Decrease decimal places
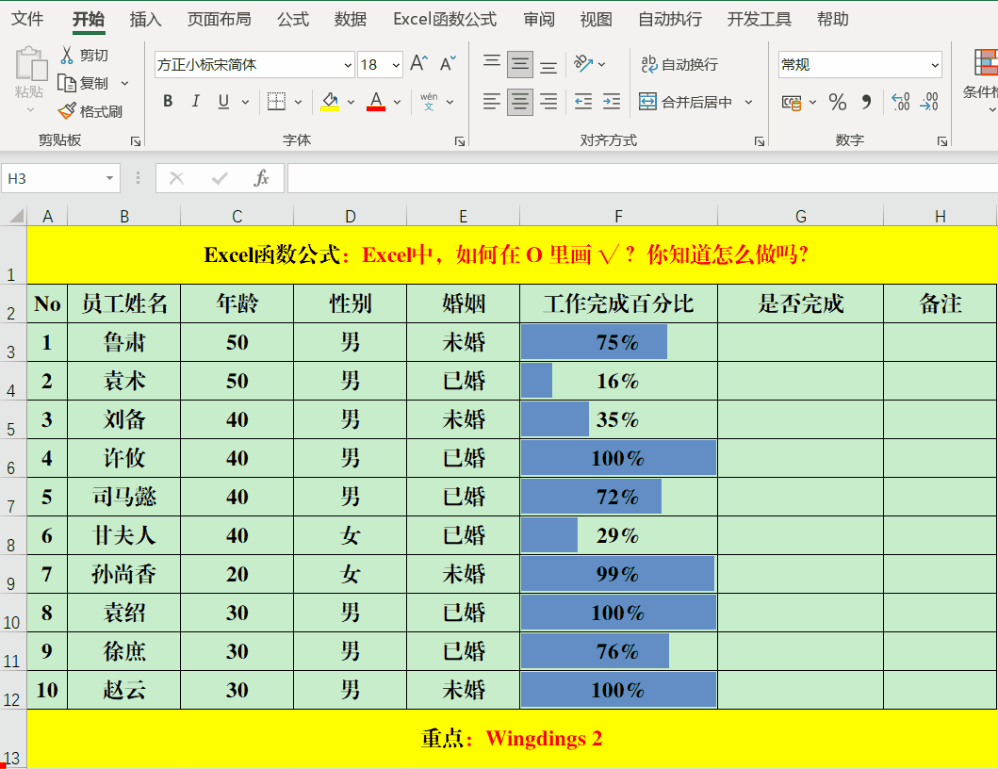Image resolution: width=998 pixels, height=769 pixels. point(929,102)
